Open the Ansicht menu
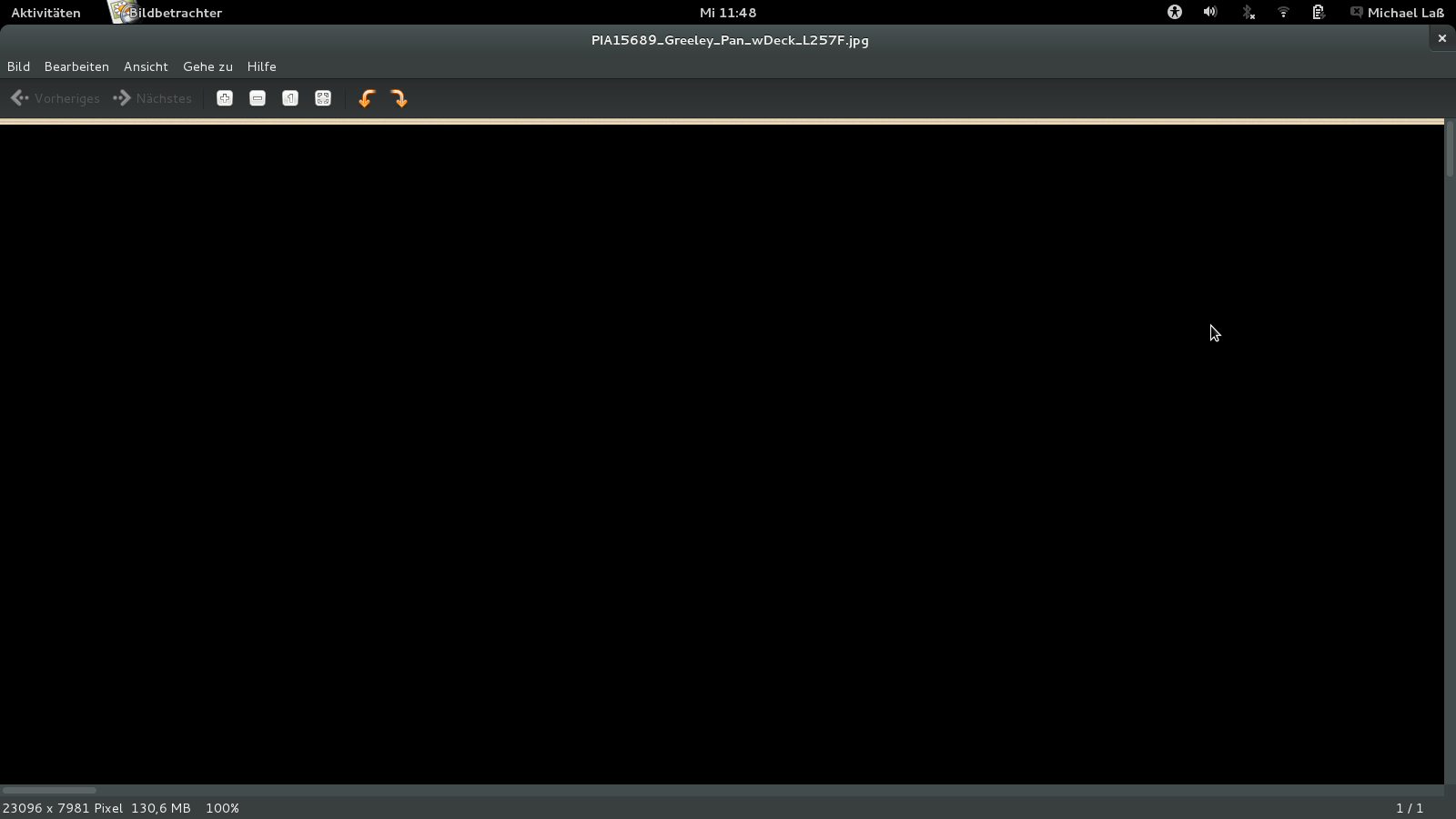The height and width of the screenshot is (819, 1456). click(146, 66)
